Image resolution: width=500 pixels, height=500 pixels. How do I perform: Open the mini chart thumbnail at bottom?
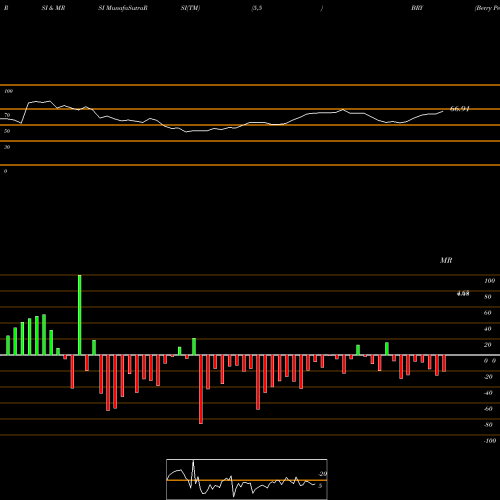pyautogui.click(x=247, y=479)
